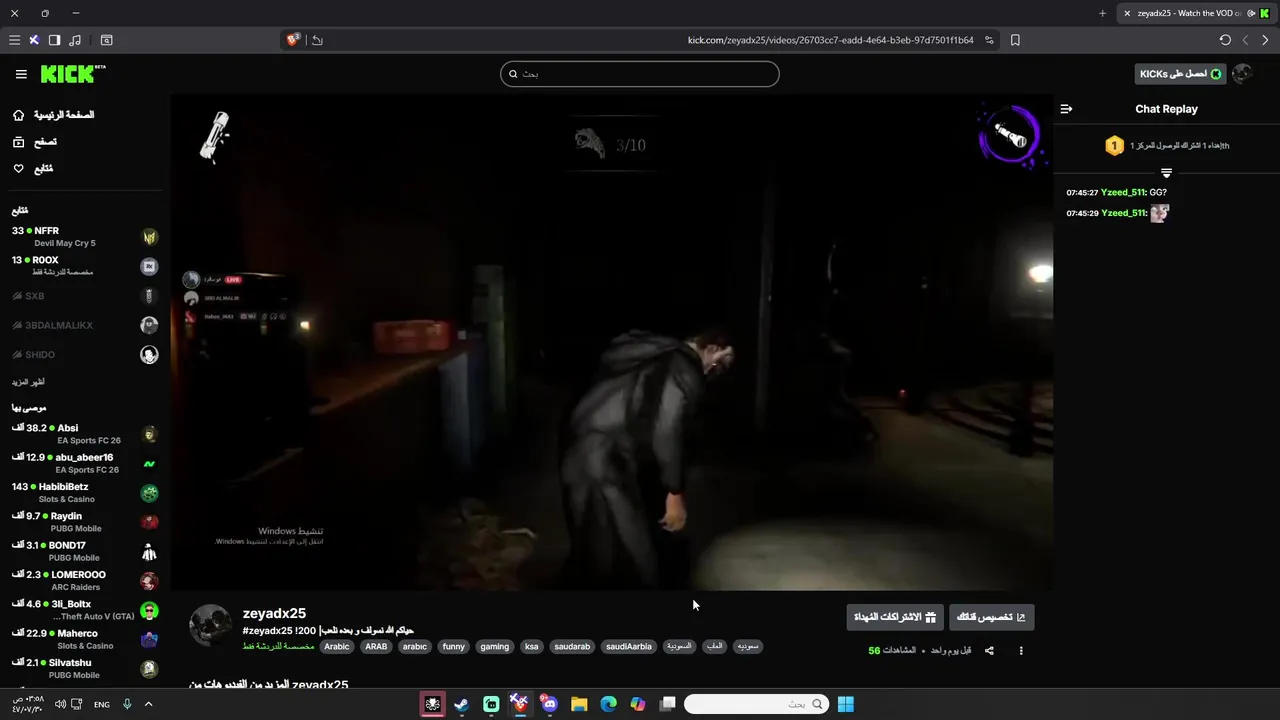Open recommended channel Absi
Screen dimensions: 1280x720
pyautogui.click(x=85, y=434)
